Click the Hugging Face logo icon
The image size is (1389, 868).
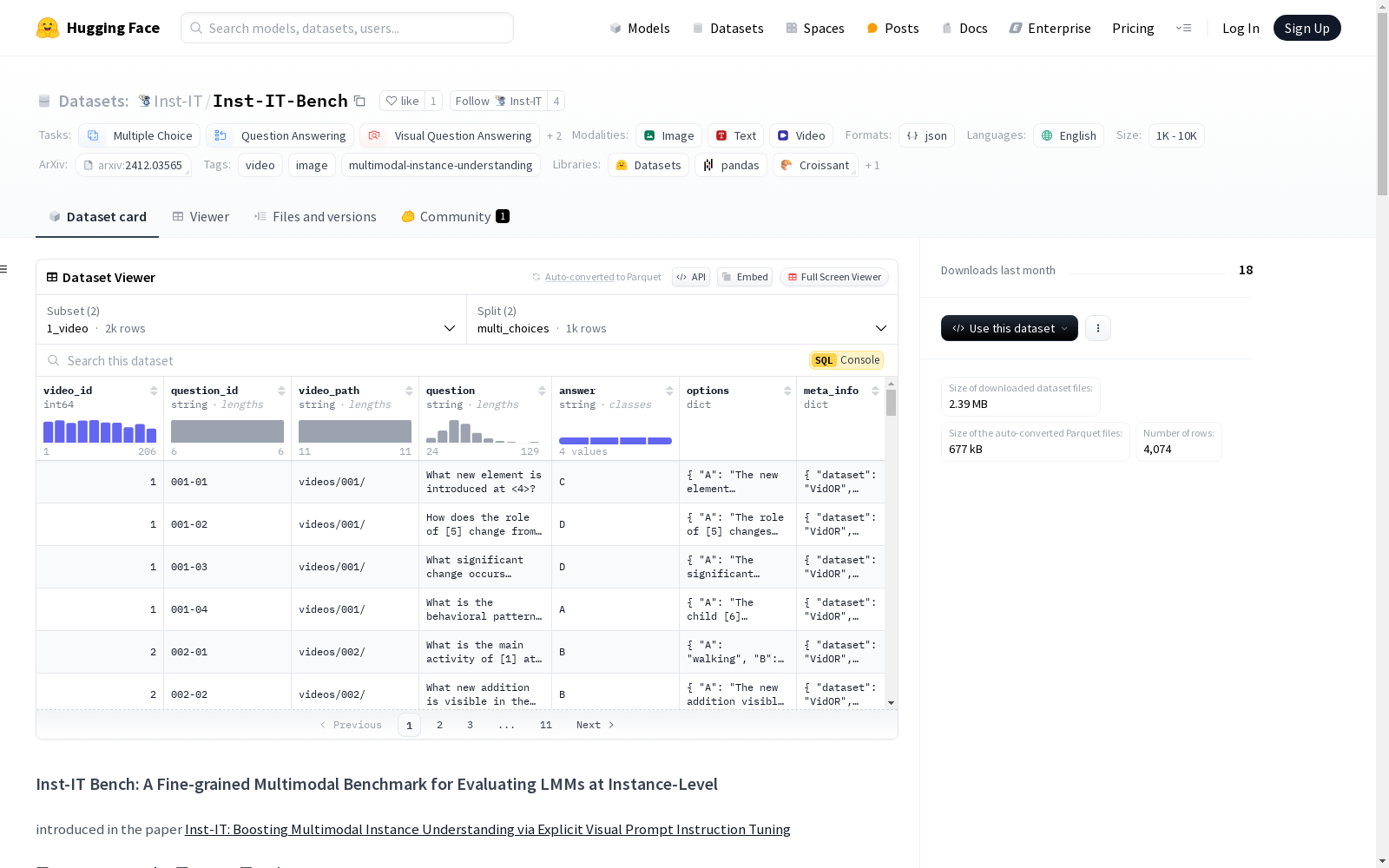pos(48,28)
